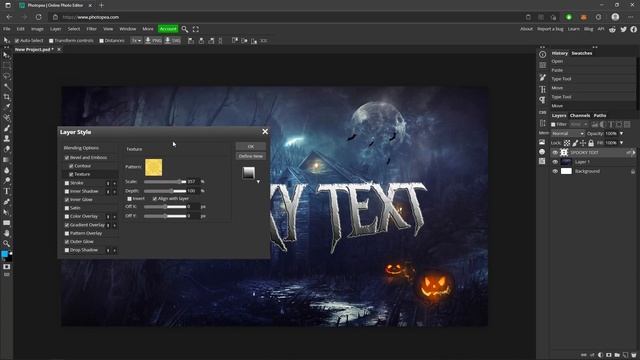Select the Zoom tool in left toolbar

7,244
